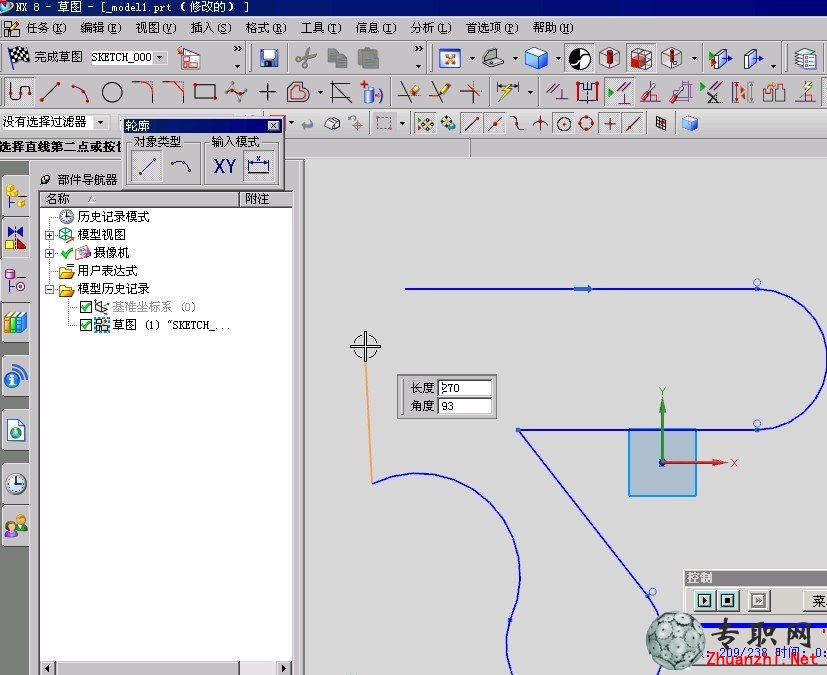Toggle snap to arc center icon
This screenshot has height=675, width=827.
coord(564,124)
